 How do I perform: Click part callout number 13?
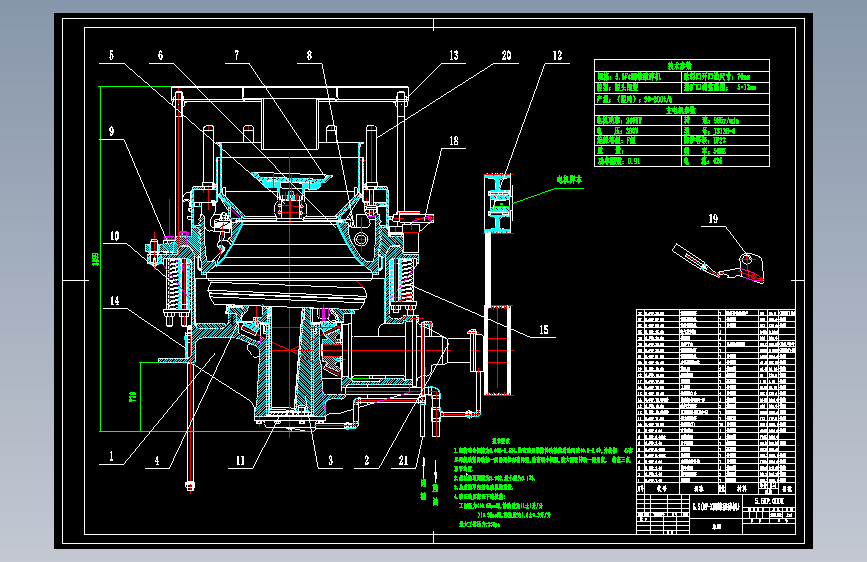(x=454, y=55)
